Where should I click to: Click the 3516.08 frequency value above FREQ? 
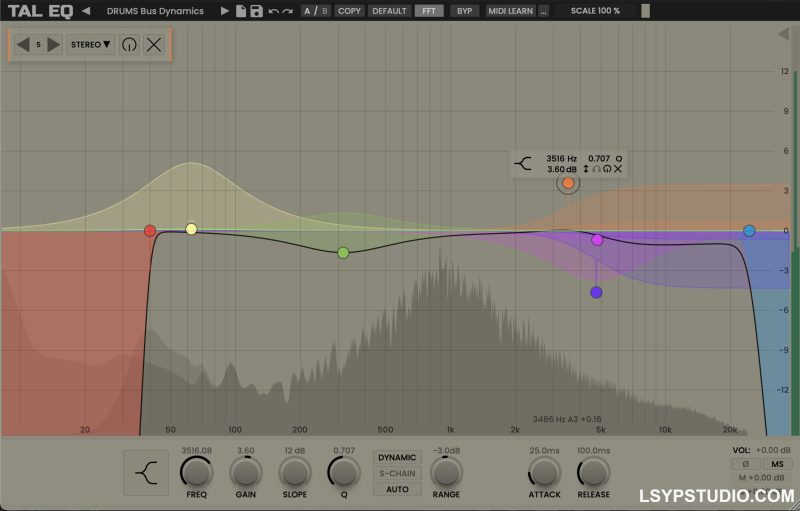coord(196,450)
